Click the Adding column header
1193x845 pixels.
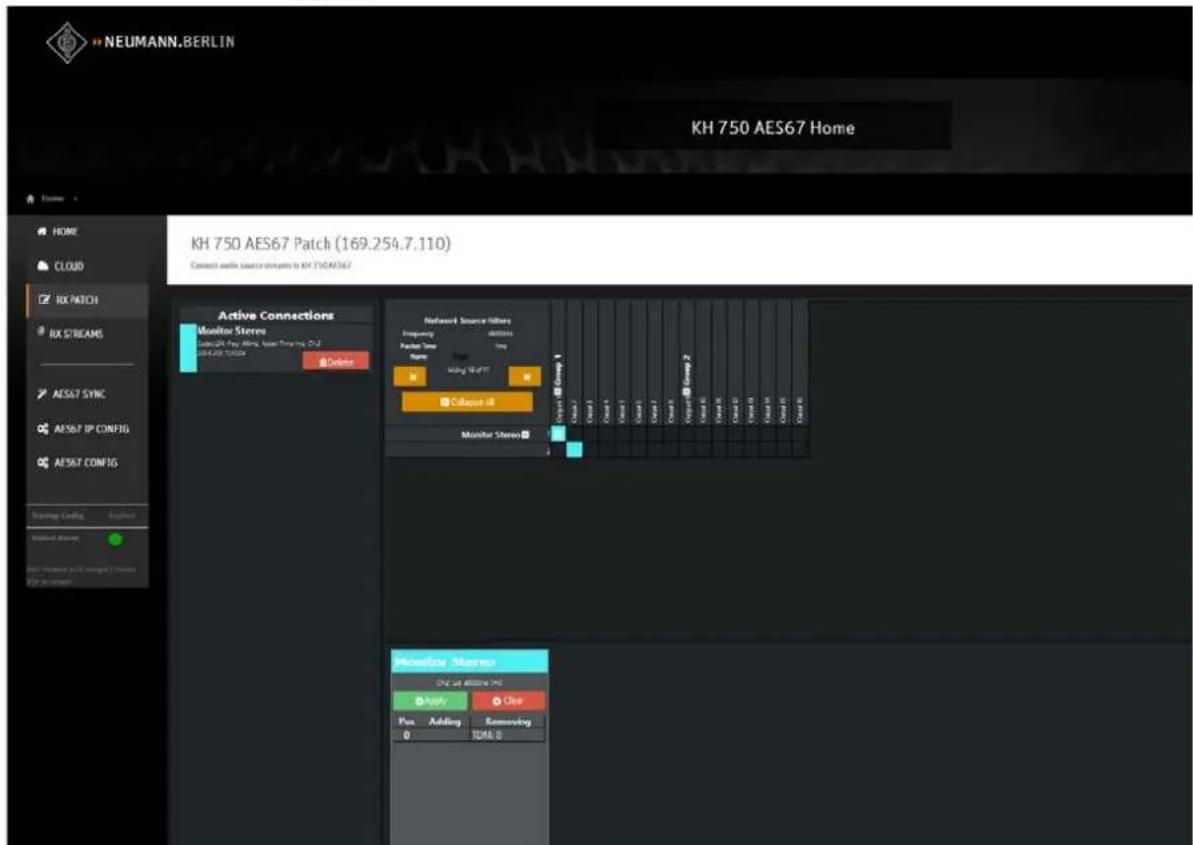(444, 721)
